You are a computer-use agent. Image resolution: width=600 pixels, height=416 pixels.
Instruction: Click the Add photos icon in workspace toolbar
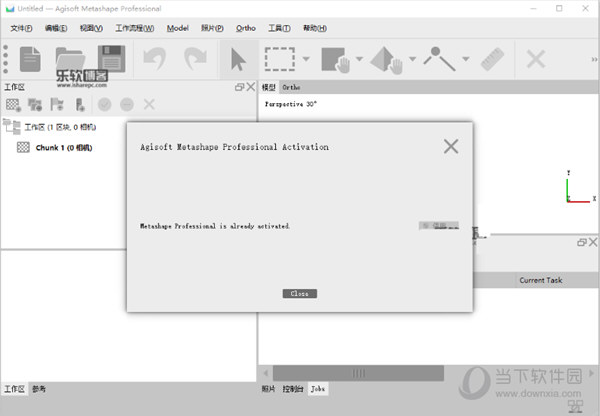[x=35, y=104]
